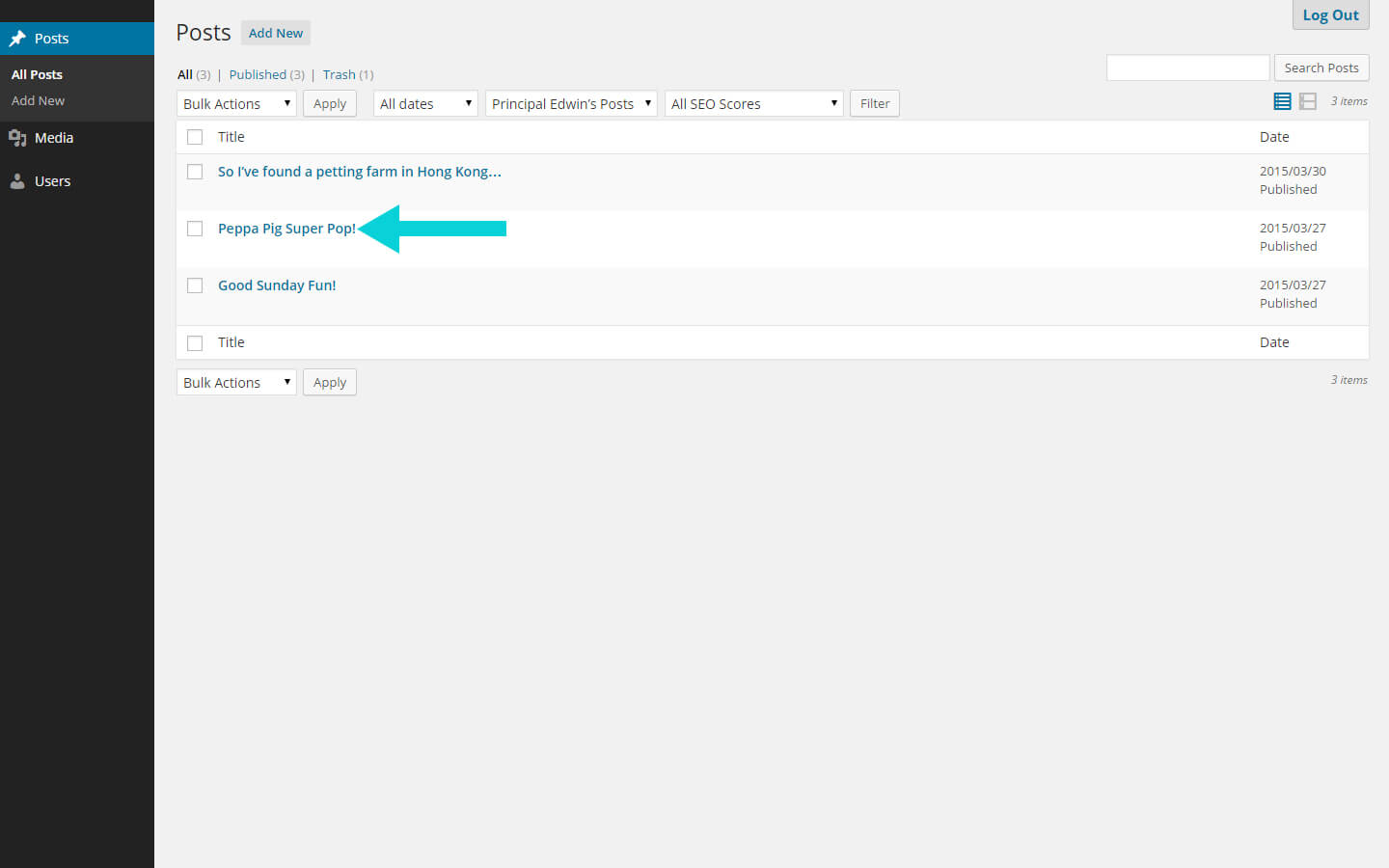This screenshot has width=1389, height=868.
Task: Open the Principal Edwin's Posts dropdown
Action: coord(571,103)
